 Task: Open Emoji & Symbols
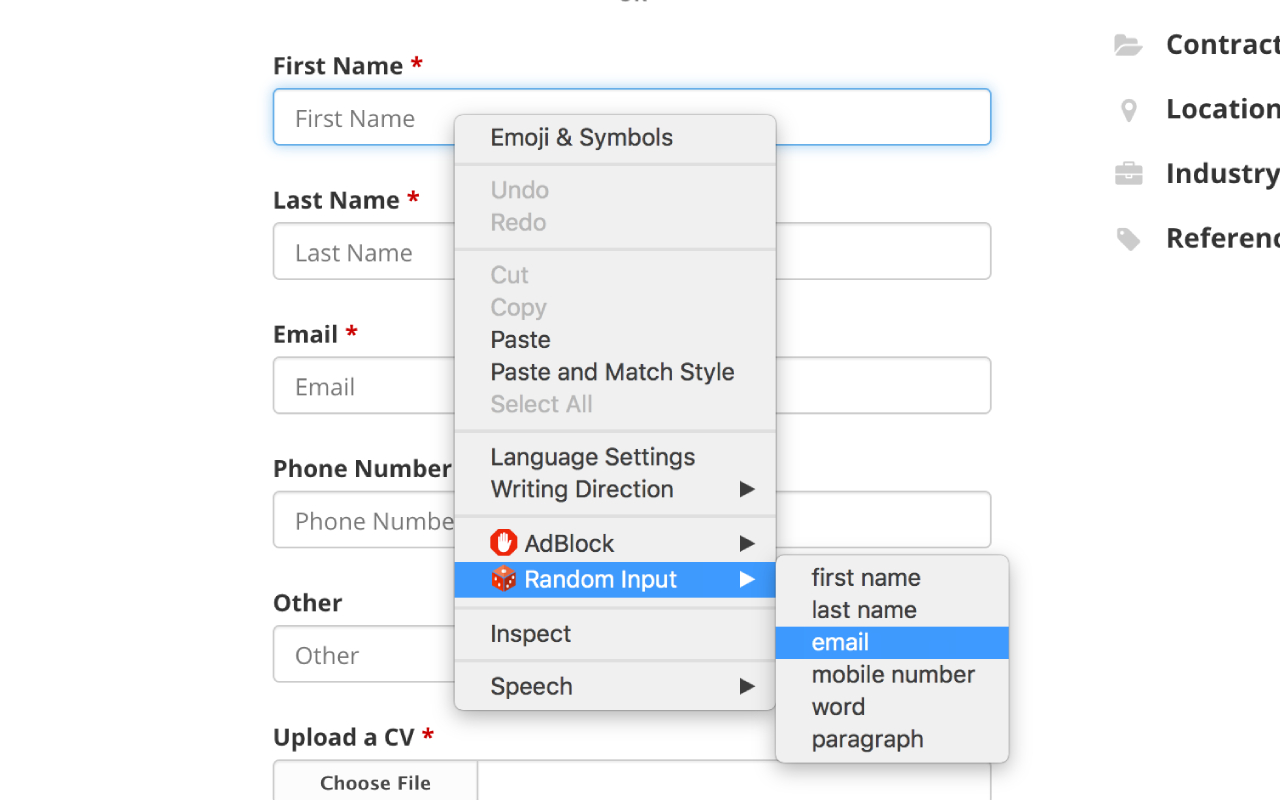pos(580,137)
